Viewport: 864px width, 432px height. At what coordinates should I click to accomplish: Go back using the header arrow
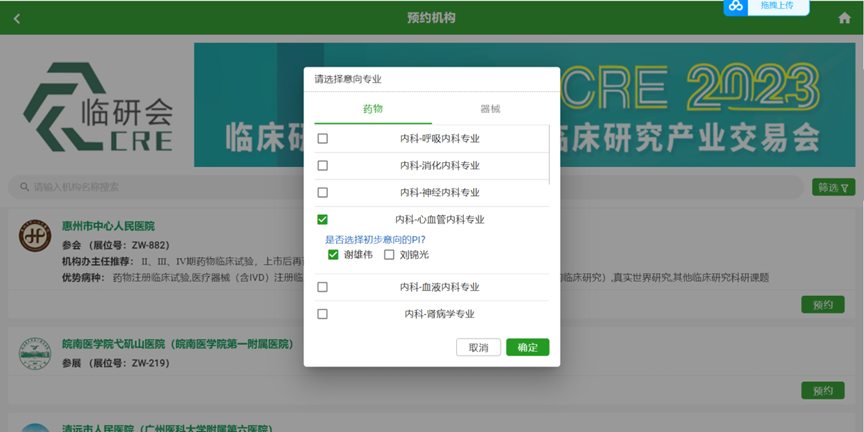pyautogui.click(x=17, y=18)
